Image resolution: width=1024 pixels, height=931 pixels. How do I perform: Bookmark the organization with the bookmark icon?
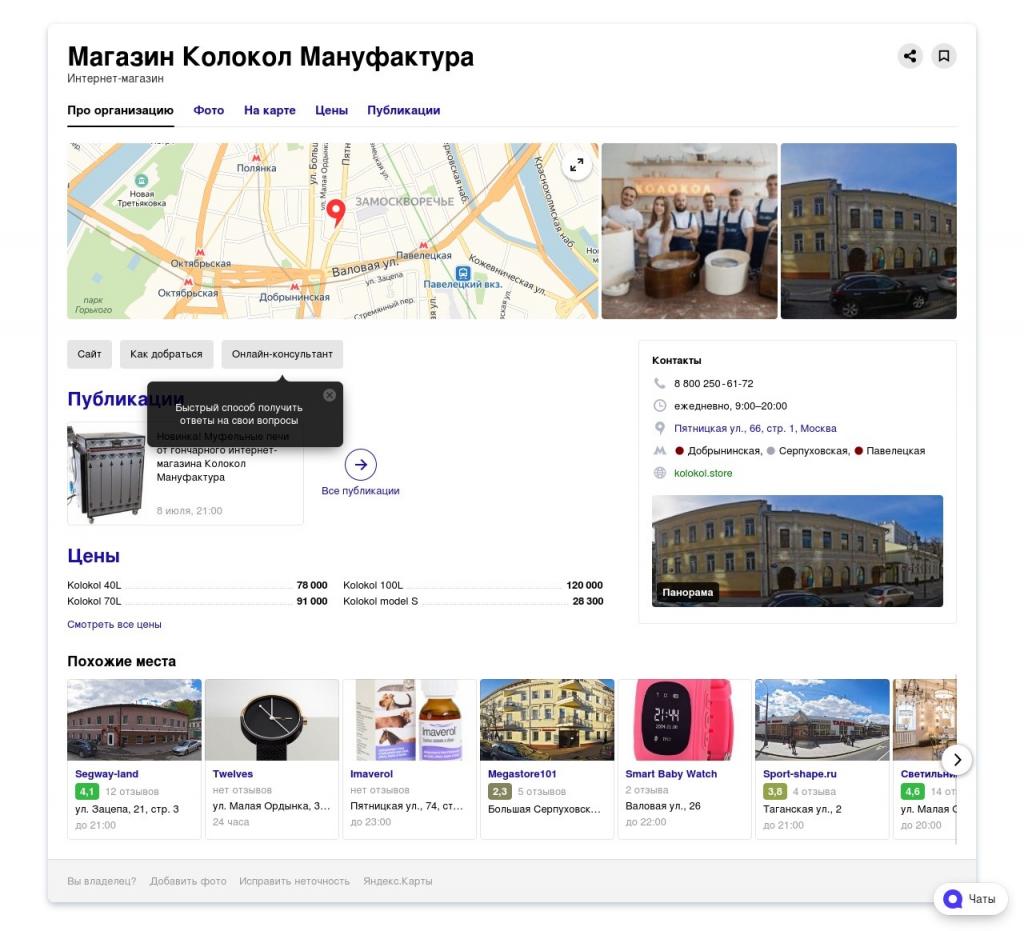[x=944, y=56]
